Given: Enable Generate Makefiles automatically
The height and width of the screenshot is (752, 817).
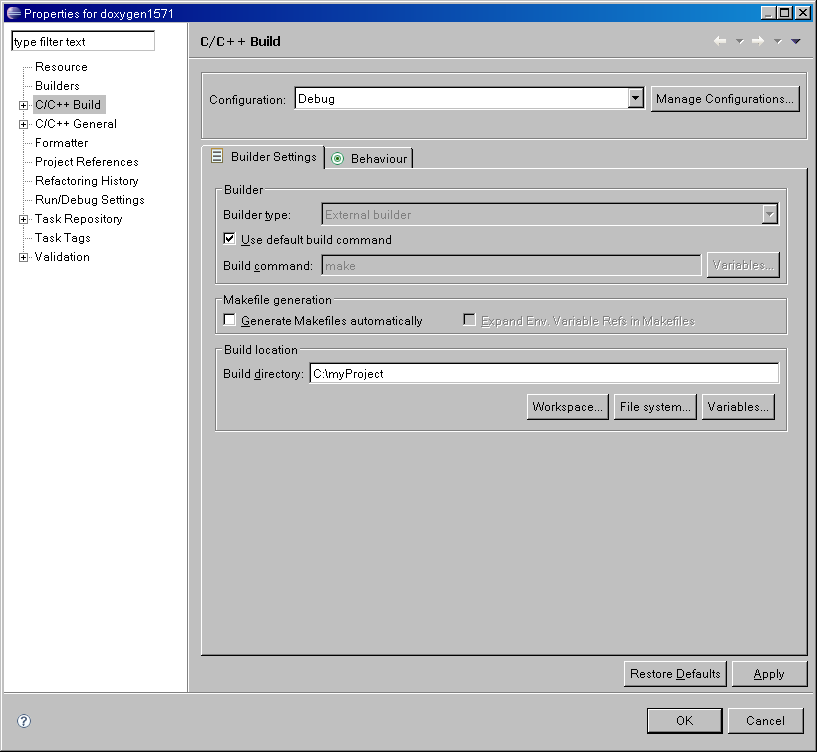Looking at the screenshot, I should coord(230,320).
